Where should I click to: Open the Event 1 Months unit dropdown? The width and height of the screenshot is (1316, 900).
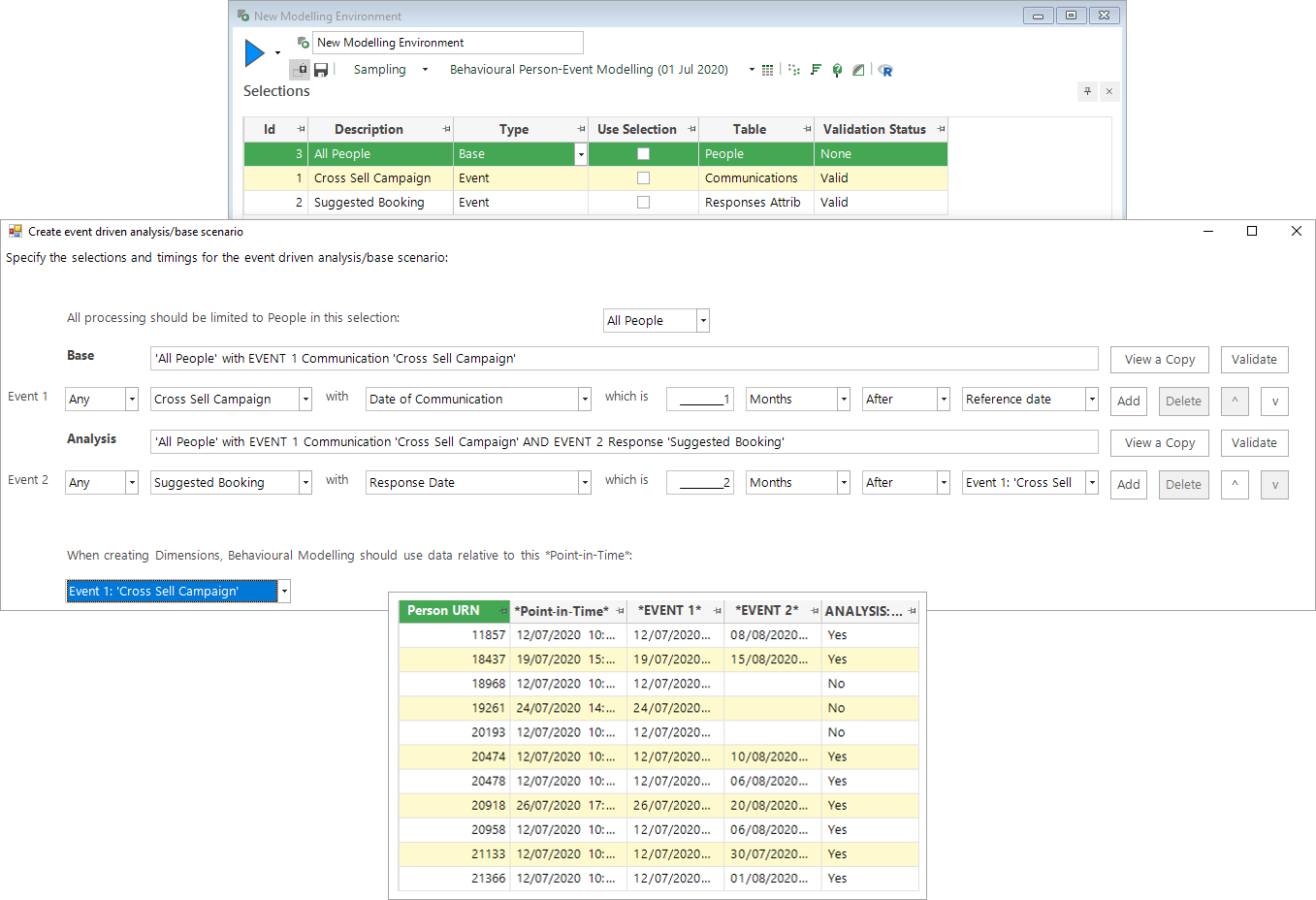pyautogui.click(x=844, y=400)
